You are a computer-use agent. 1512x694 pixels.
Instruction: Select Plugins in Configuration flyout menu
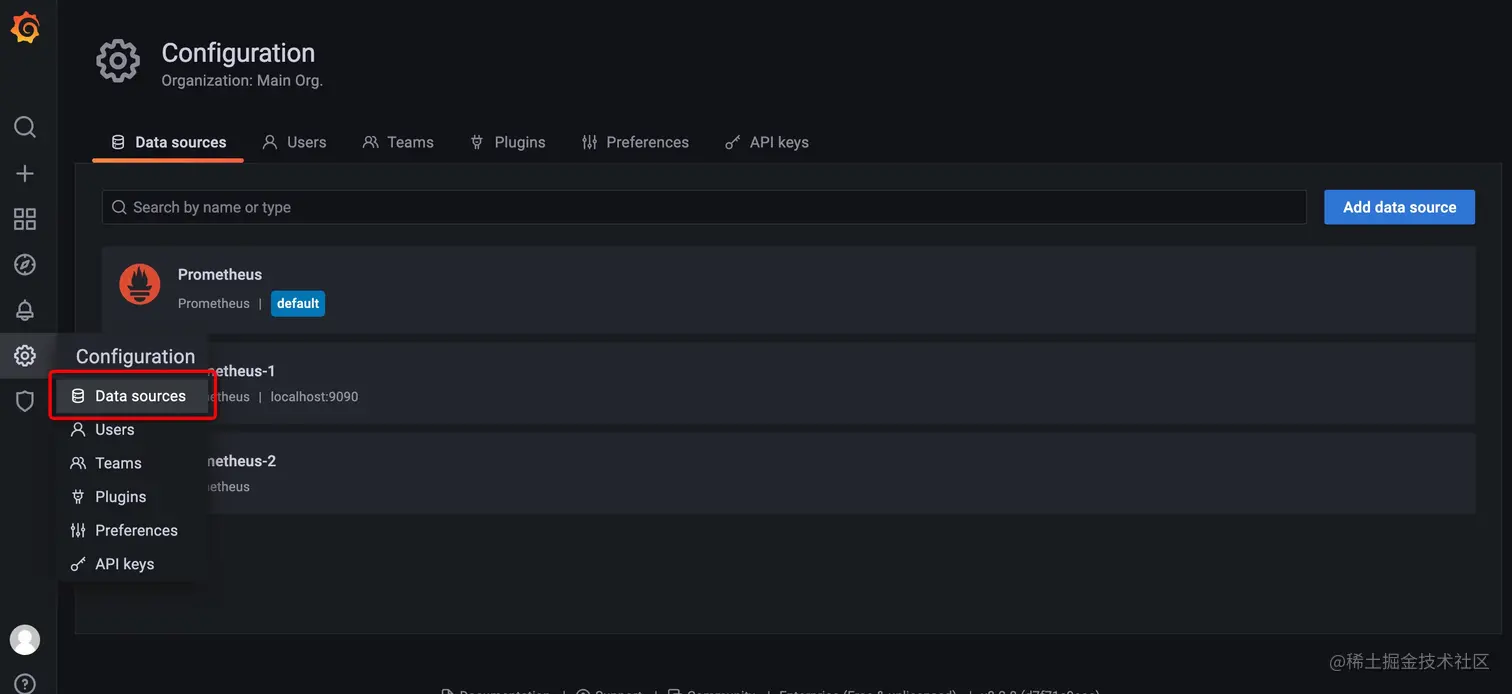pos(132,497)
